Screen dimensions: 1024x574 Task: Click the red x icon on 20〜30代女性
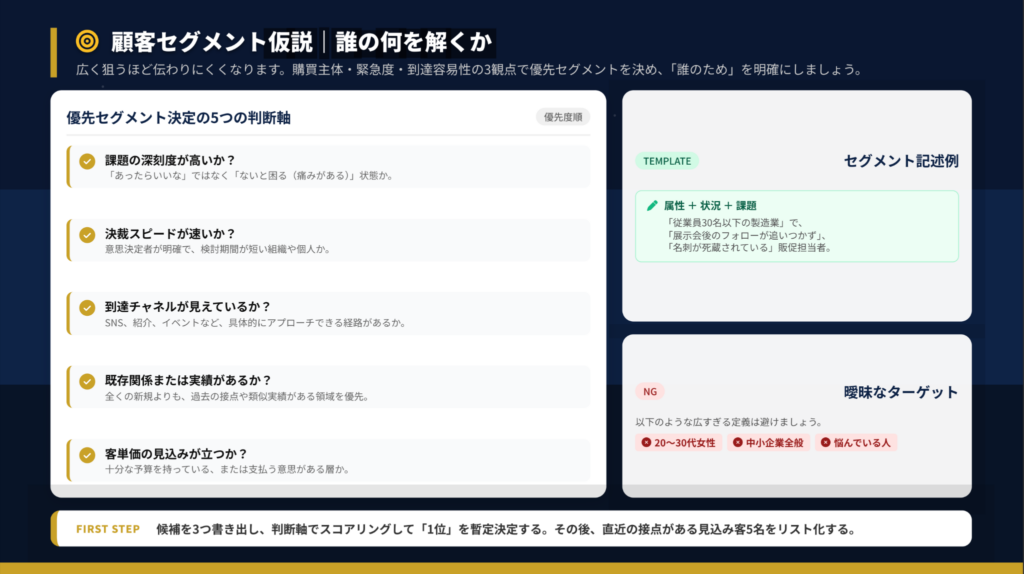[646, 442]
